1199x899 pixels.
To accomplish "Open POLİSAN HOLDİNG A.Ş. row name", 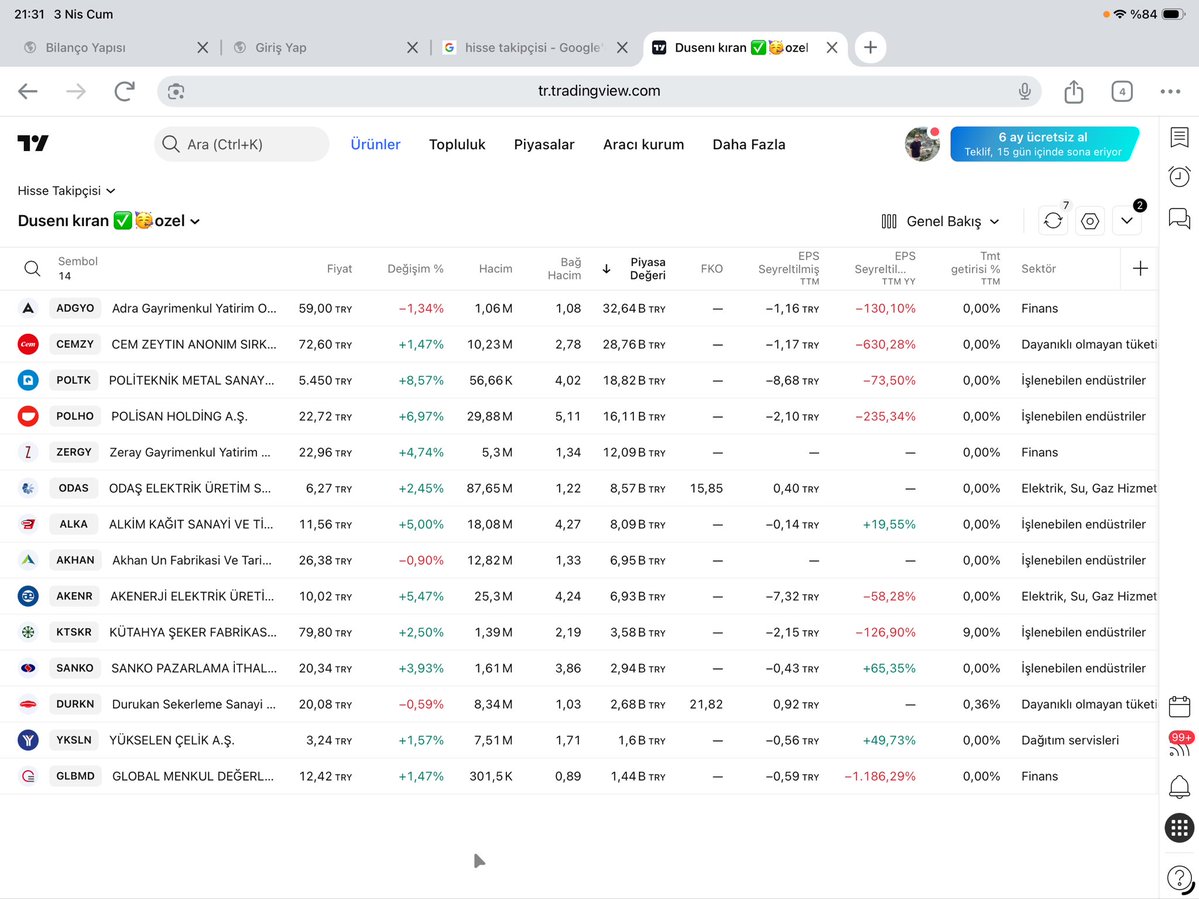I will tap(180, 417).
